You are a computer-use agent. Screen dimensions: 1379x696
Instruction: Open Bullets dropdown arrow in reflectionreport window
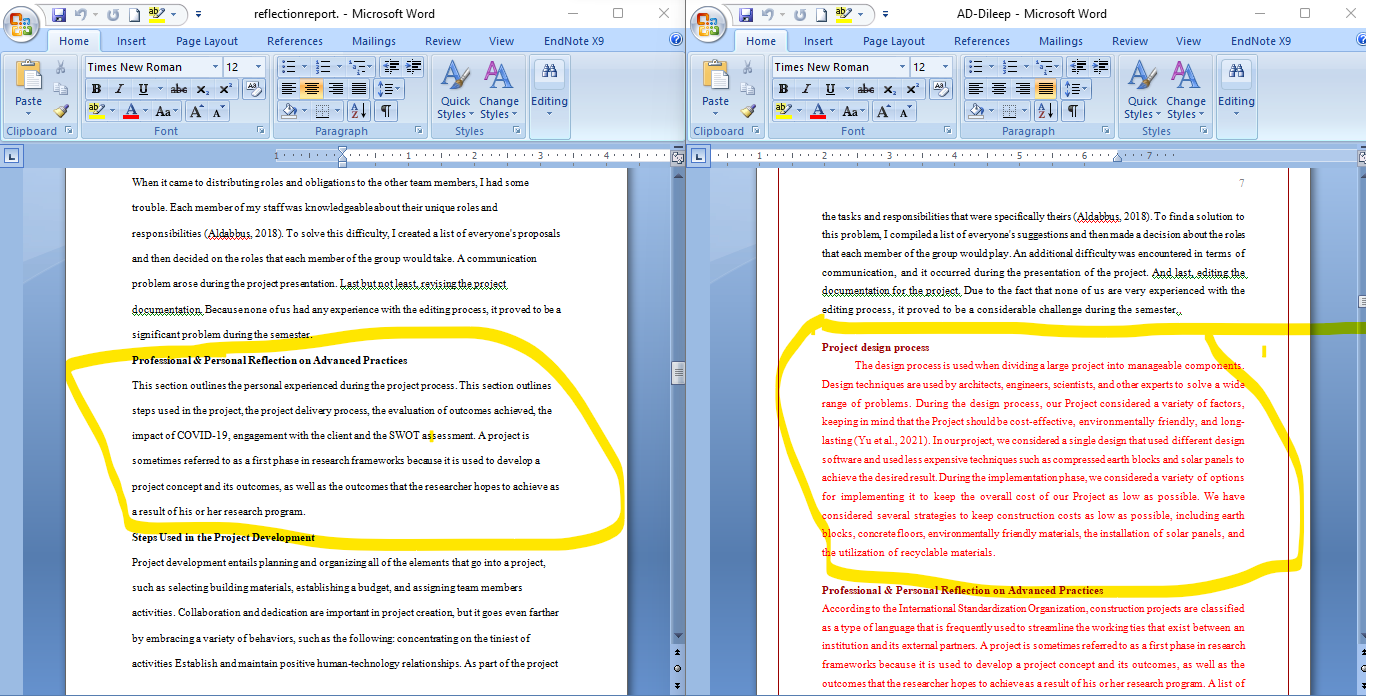(304, 67)
